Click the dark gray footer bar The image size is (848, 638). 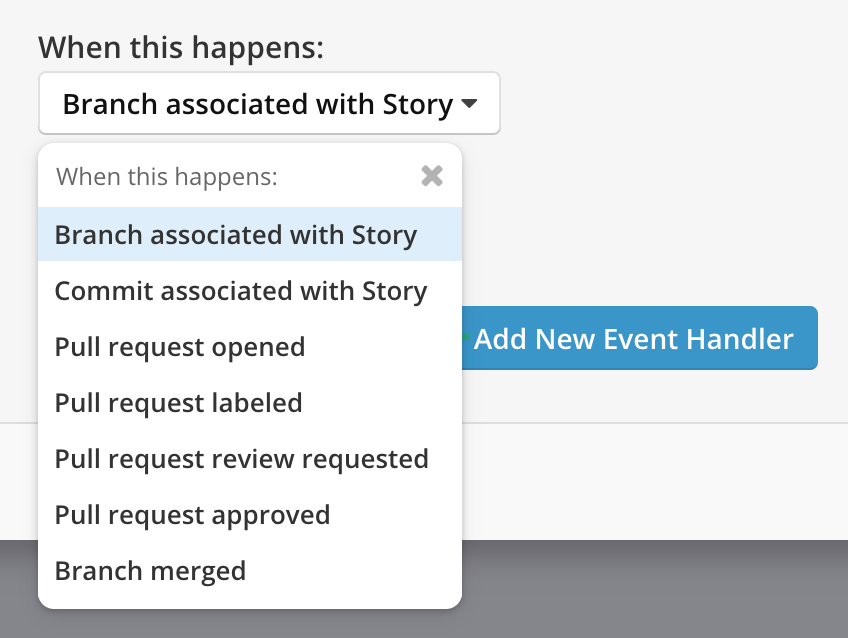click(x=650, y=590)
